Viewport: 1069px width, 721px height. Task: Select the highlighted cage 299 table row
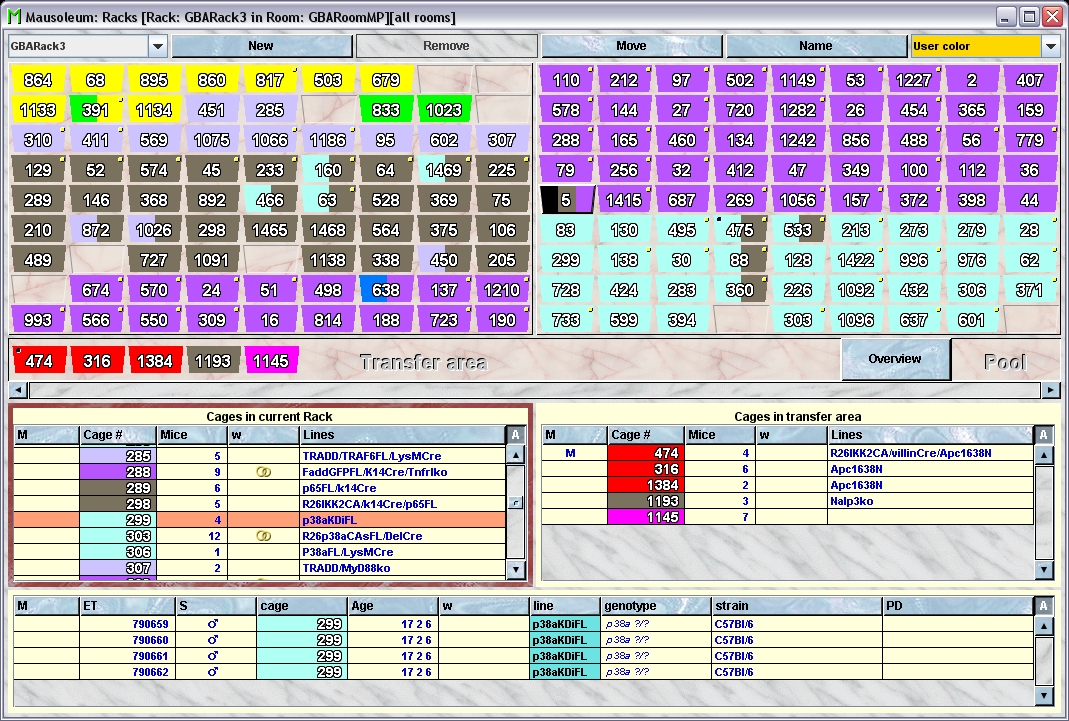coord(260,520)
